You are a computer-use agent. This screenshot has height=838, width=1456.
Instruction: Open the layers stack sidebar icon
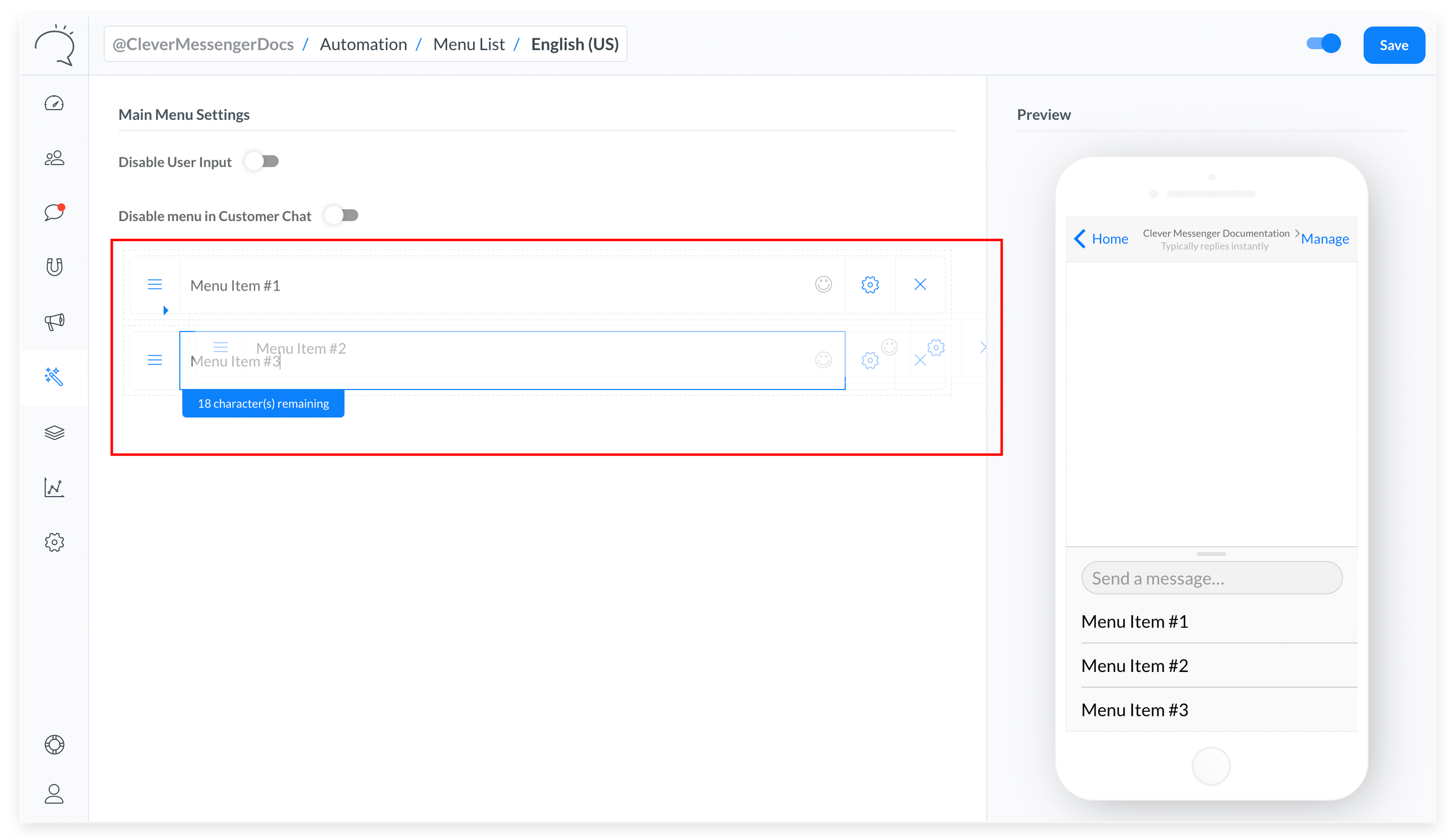(x=54, y=432)
